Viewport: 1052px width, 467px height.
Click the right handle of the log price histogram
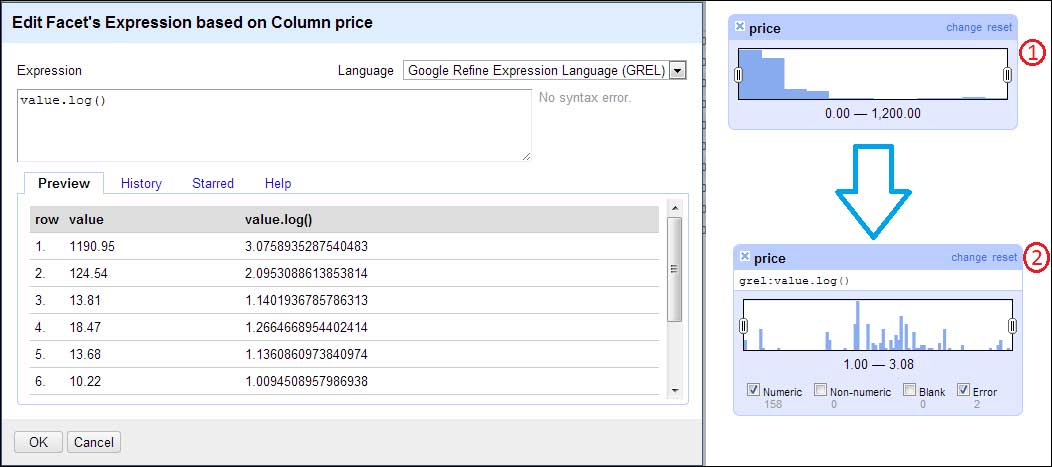pos(1012,326)
